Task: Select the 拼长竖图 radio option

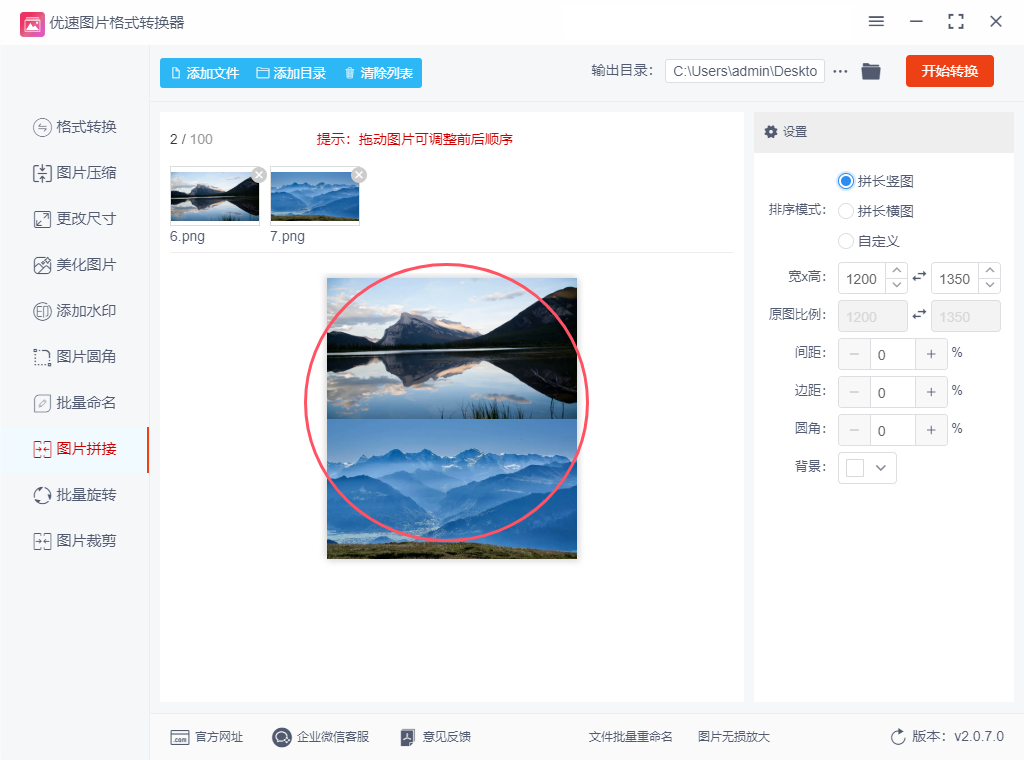Action: (x=846, y=181)
